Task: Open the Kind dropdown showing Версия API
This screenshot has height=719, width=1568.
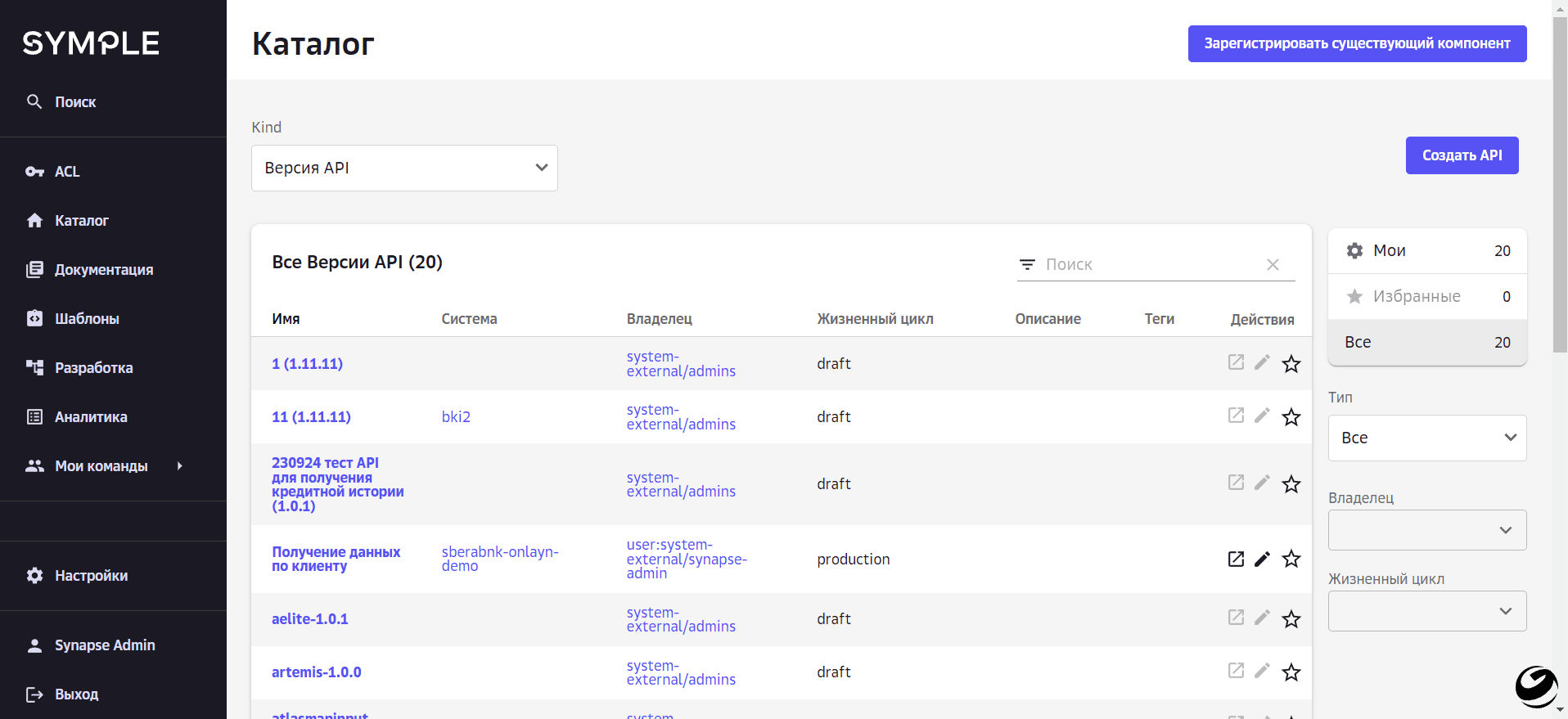Action: click(x=404, y=169)
